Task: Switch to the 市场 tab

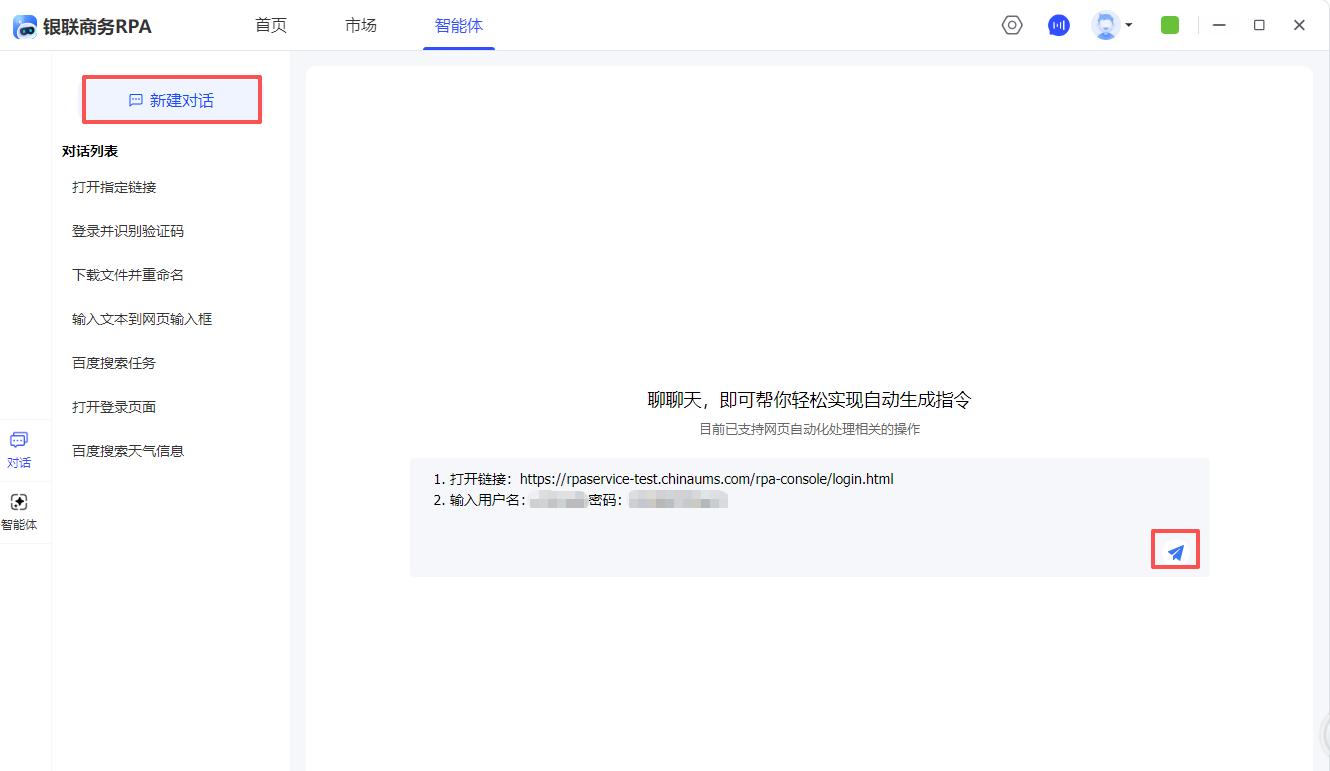Action: pos(361,26)
